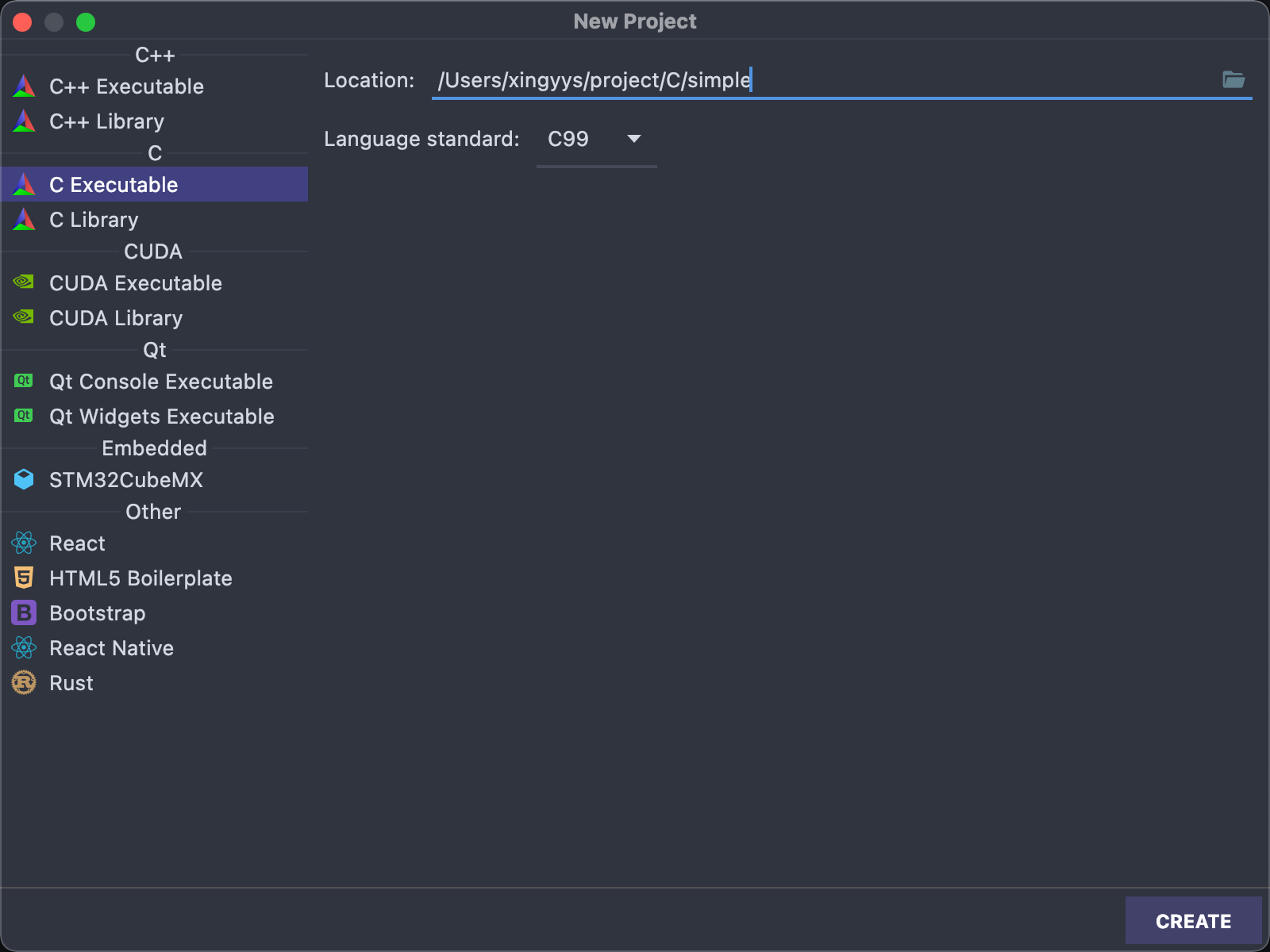Click the STM32CubeMX cube icon

pos(24,479)
